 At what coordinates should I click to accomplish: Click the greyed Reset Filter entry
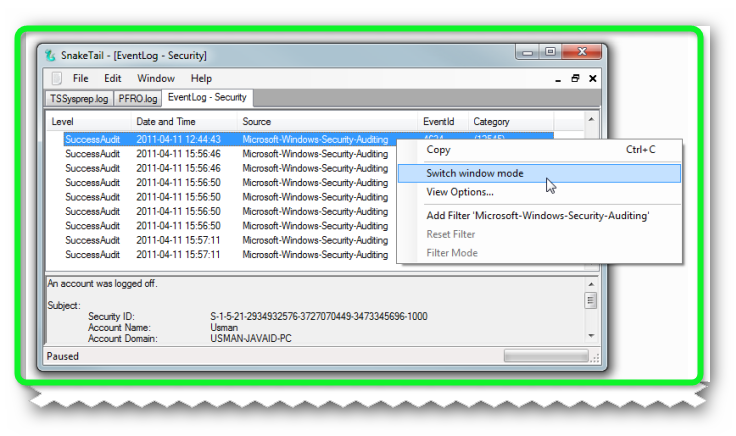540,234
